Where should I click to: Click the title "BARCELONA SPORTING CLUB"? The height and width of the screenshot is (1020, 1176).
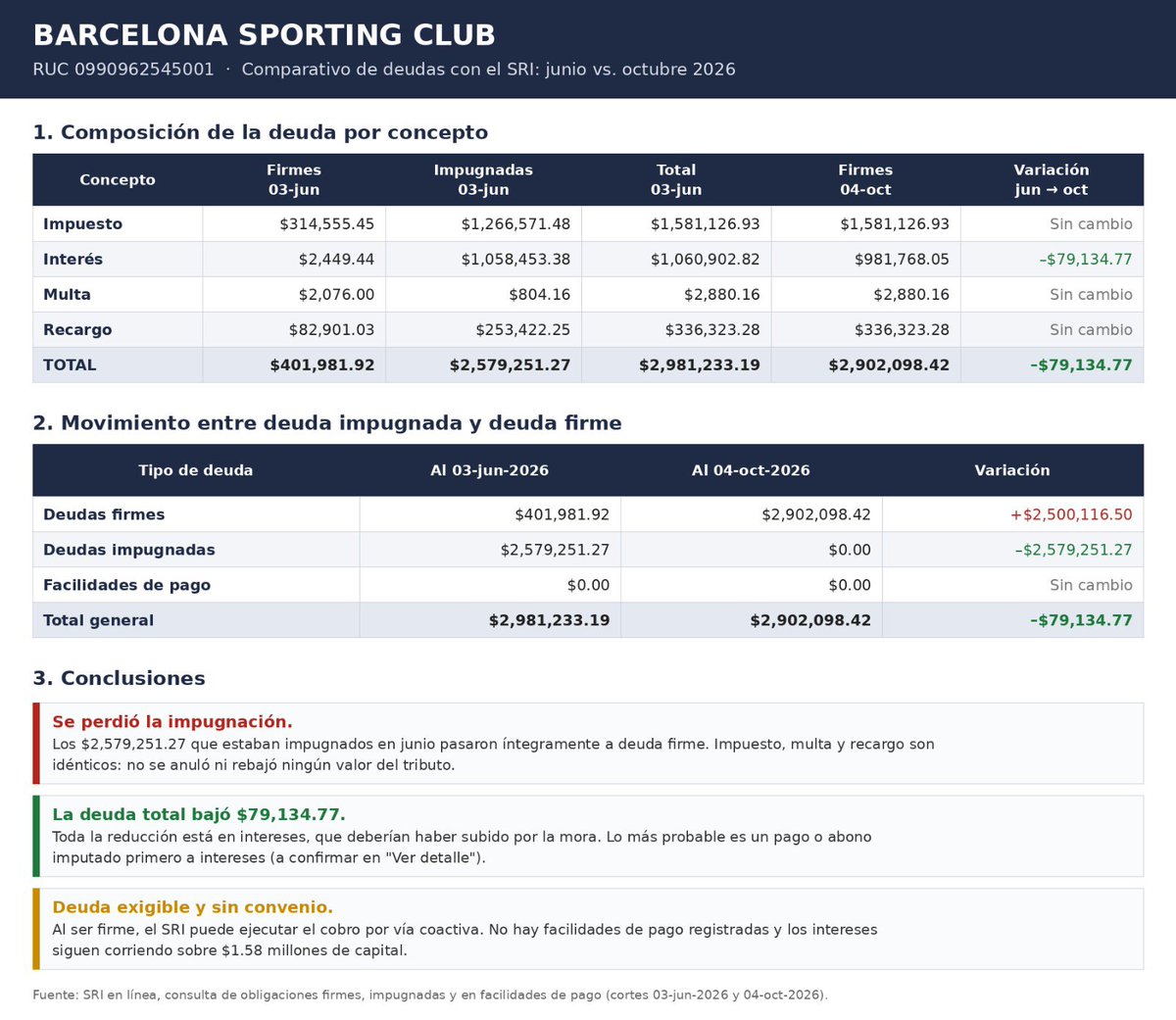pyautogui.click(x=265, y=35)
